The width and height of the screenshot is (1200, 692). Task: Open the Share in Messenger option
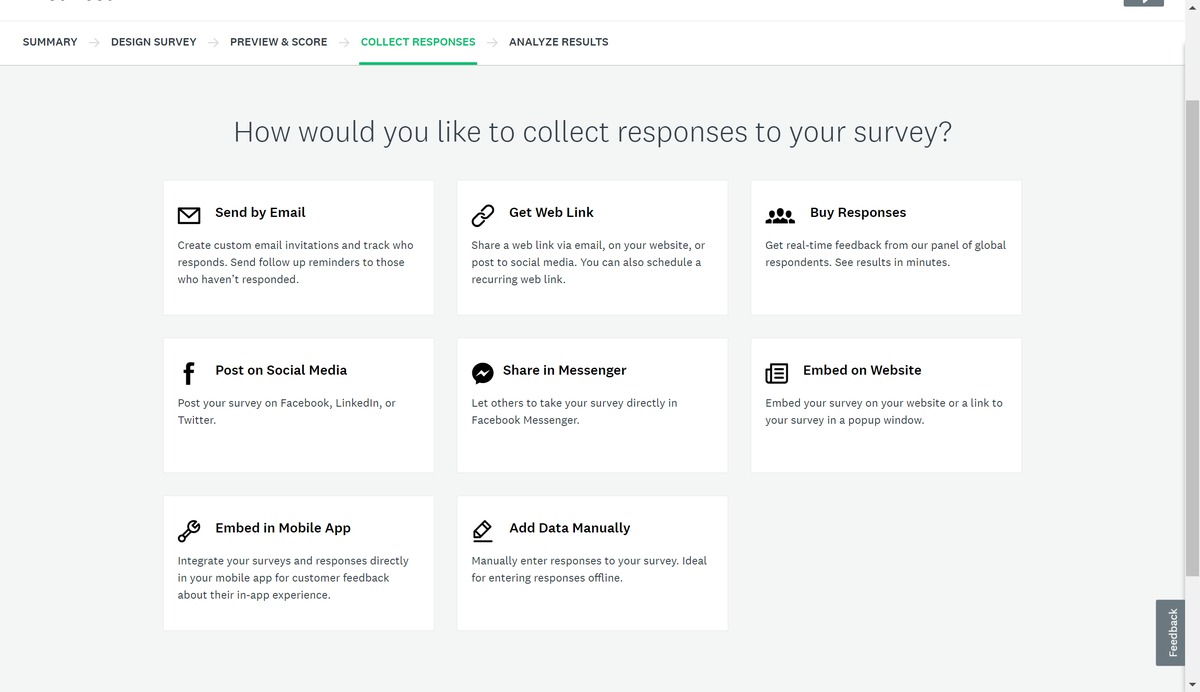(592, 404)
